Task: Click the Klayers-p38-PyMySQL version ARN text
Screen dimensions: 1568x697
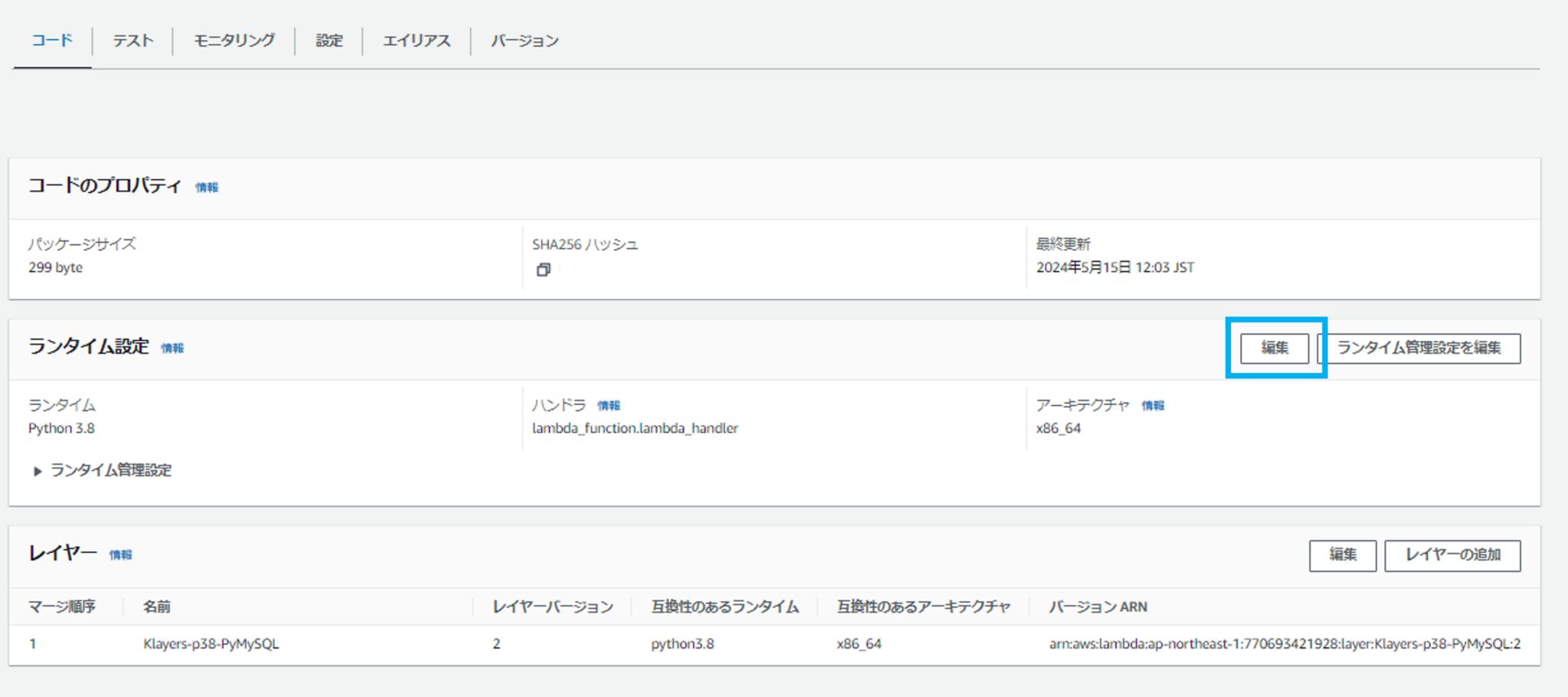Action: 1284,644
